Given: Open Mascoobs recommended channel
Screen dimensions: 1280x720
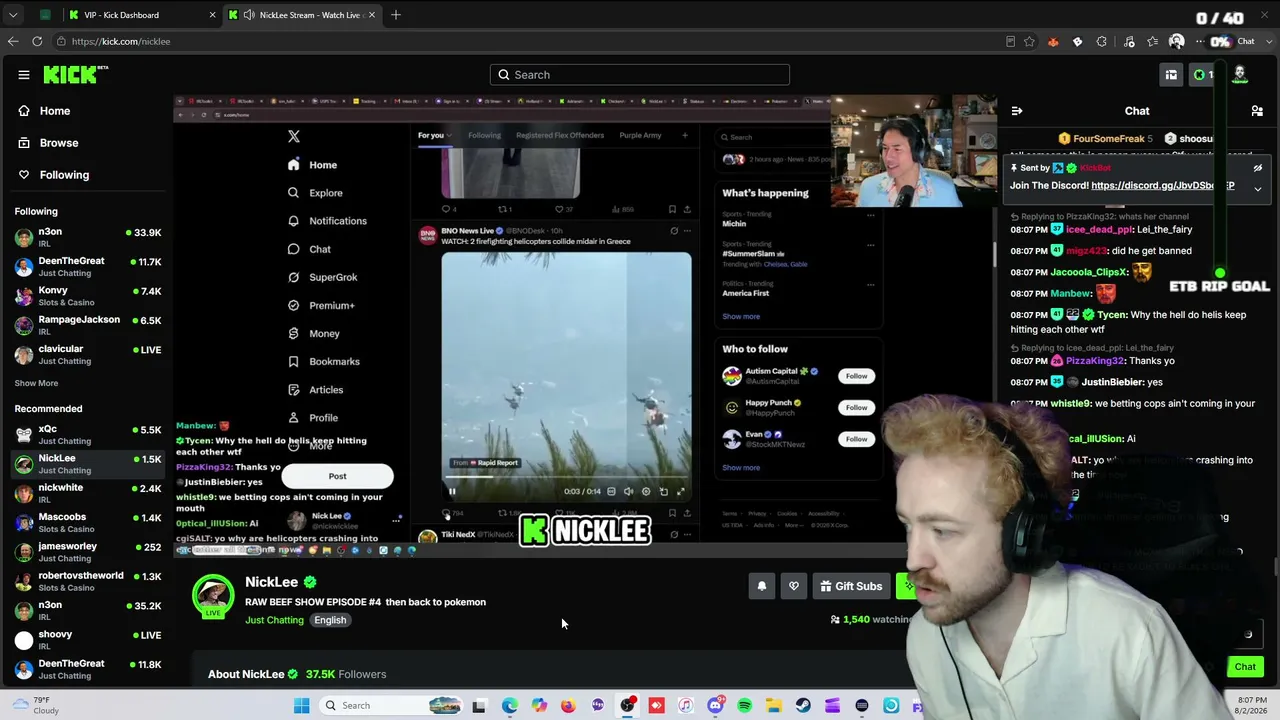Looking at the screenshot, I should tap(88, 523).
